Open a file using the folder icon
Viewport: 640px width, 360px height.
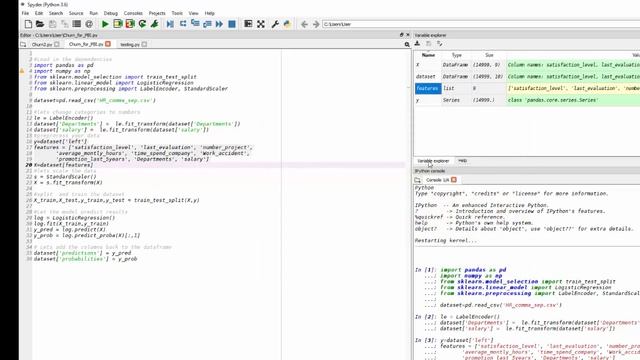(x=40, y=24)
